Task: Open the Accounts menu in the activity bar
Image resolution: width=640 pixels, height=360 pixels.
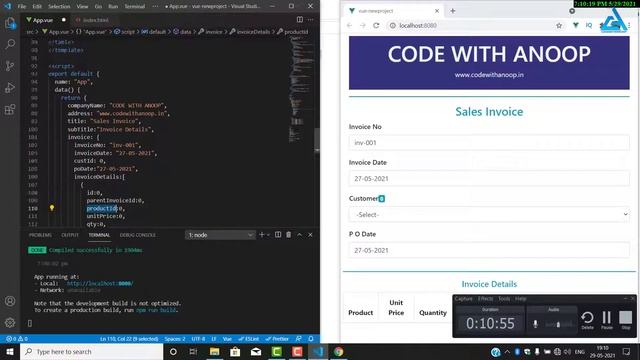Action: click(x=10, y=301)
